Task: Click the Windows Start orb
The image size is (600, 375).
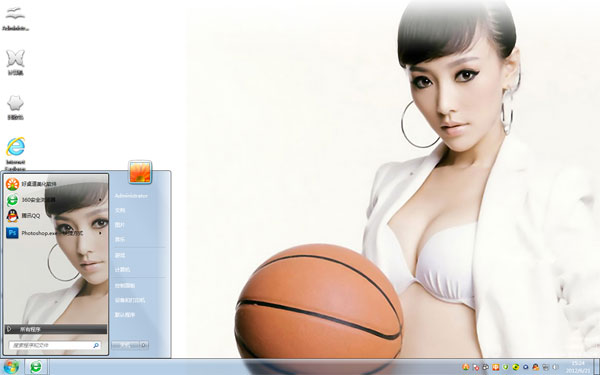Action: (x=11, y=367)
